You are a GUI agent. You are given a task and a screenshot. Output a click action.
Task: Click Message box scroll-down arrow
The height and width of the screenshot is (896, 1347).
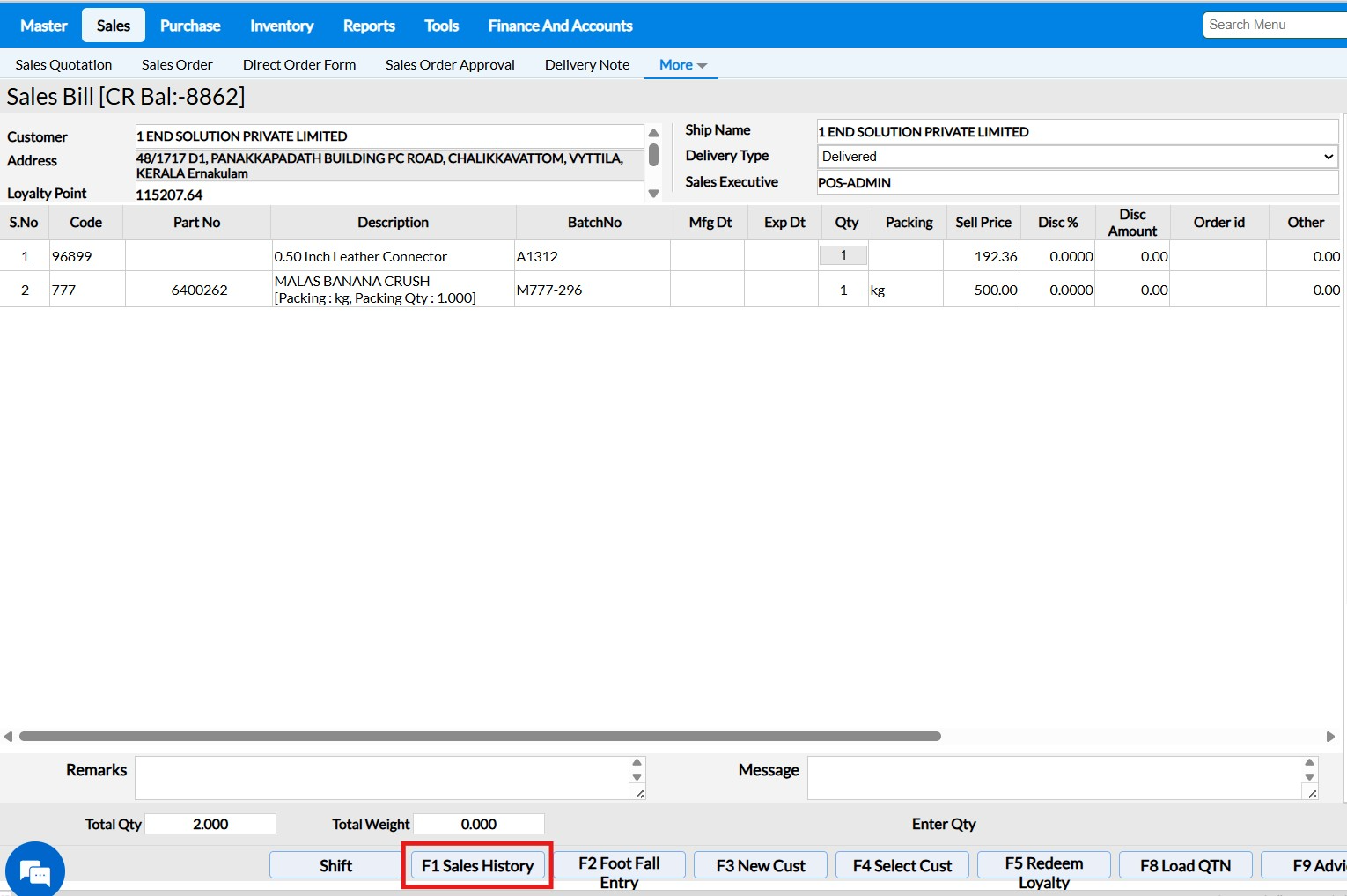(1309, 777)
